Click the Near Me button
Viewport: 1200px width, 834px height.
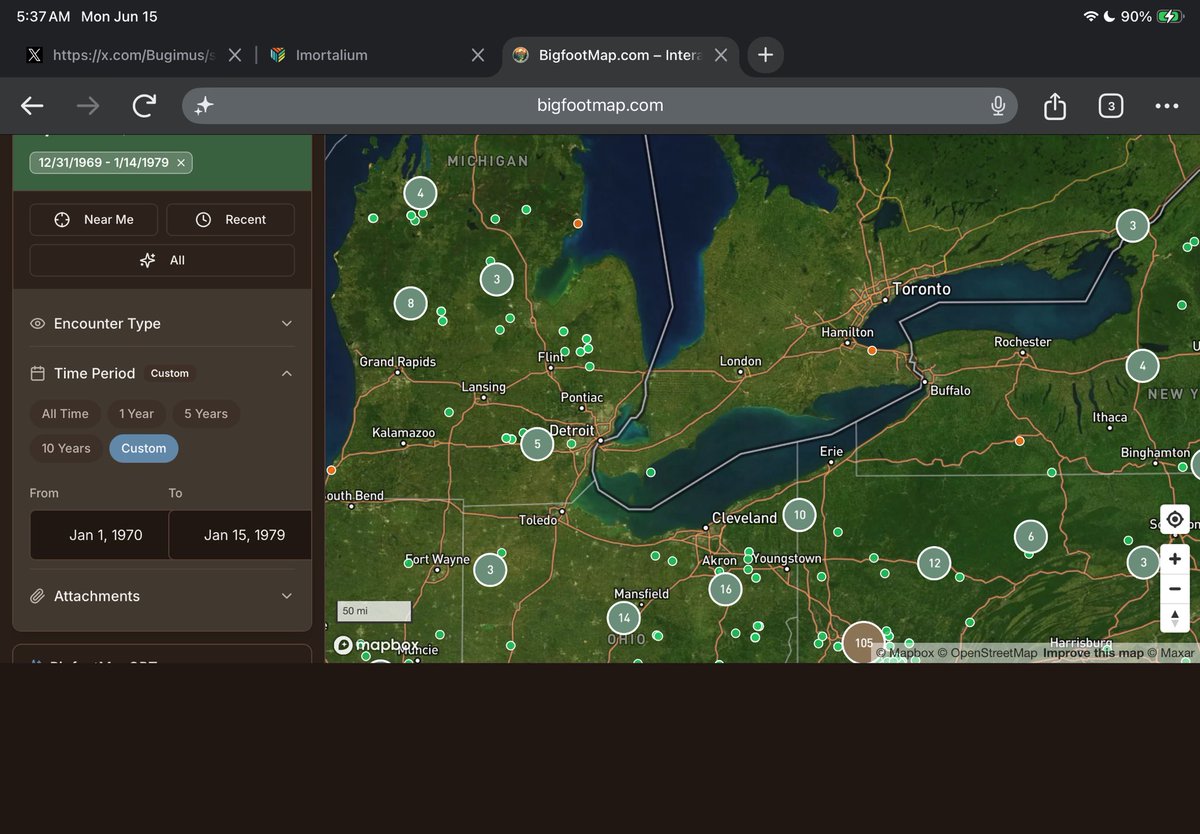point(95,220)
